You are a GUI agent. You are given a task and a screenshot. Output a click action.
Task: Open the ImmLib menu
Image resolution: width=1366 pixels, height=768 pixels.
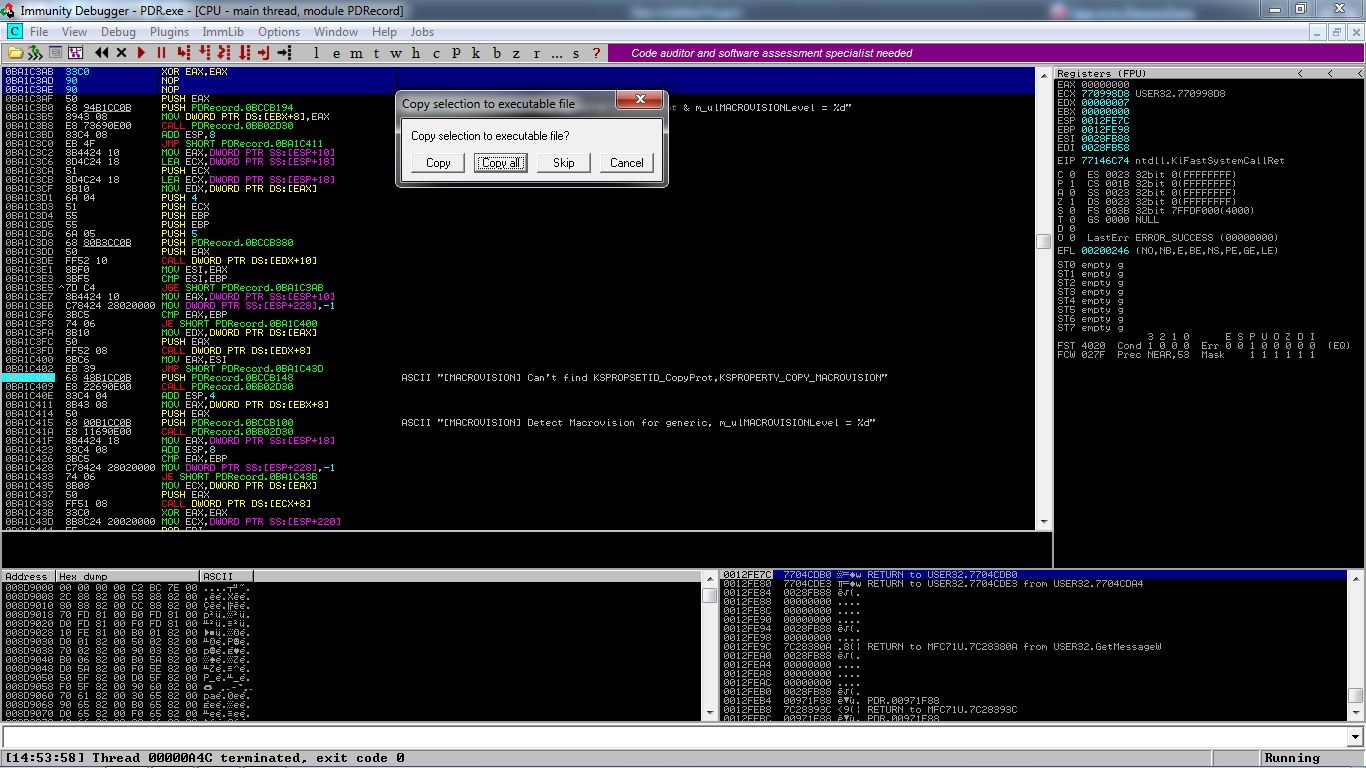click(223, 32)
